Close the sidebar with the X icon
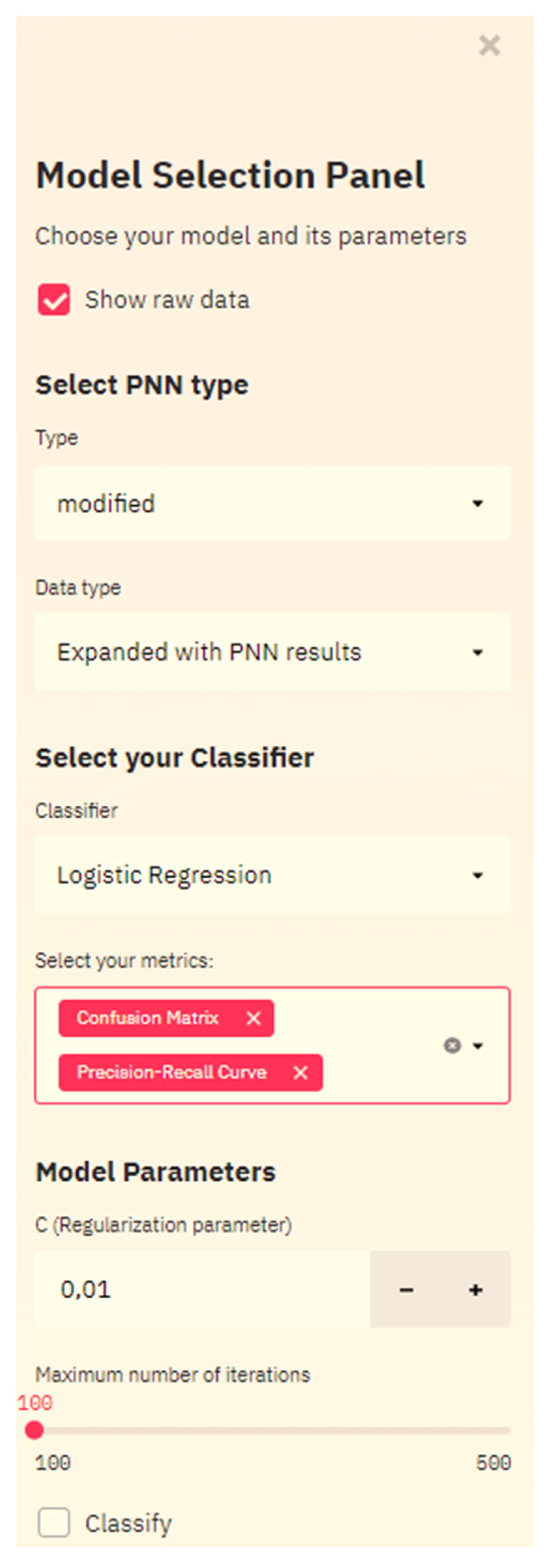 click(489, 46)
